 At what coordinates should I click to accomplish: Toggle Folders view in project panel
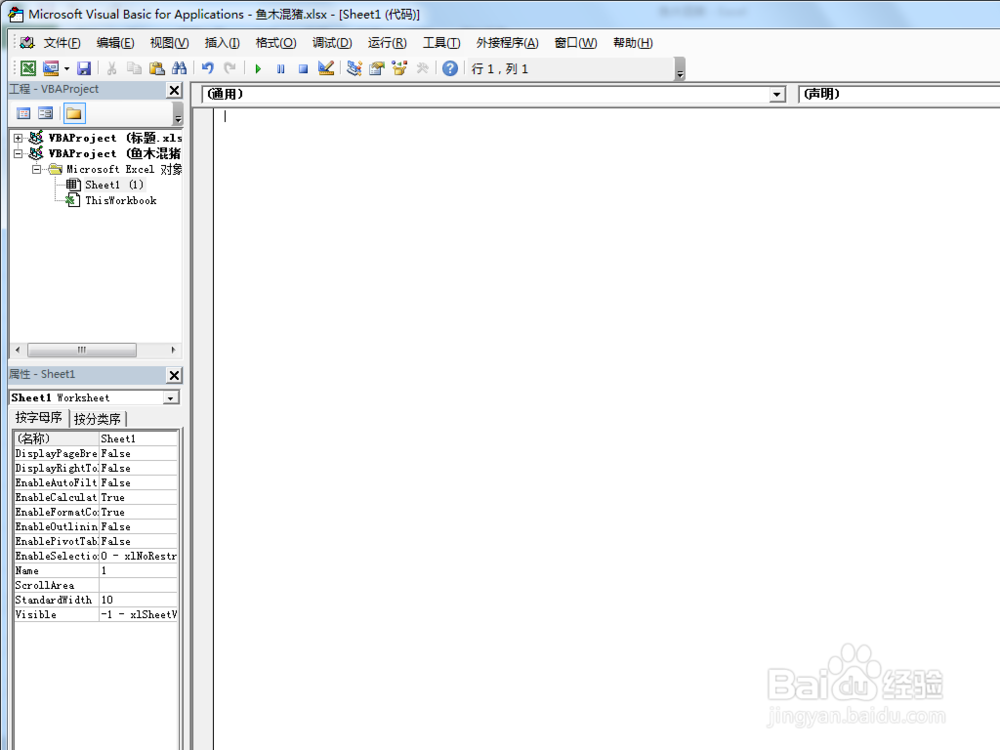73,114
